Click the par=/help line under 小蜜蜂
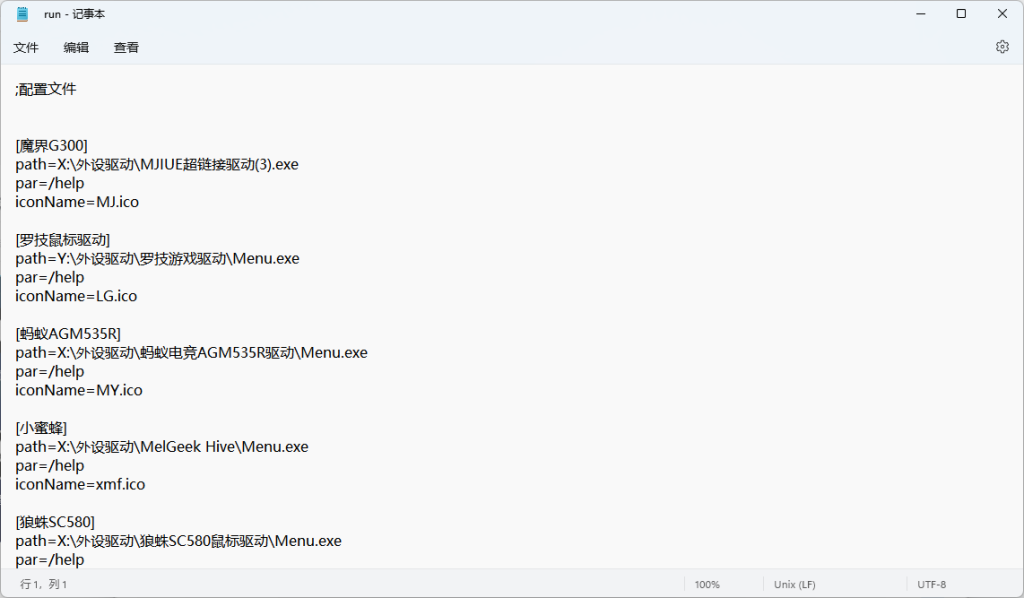 (50, 466)
